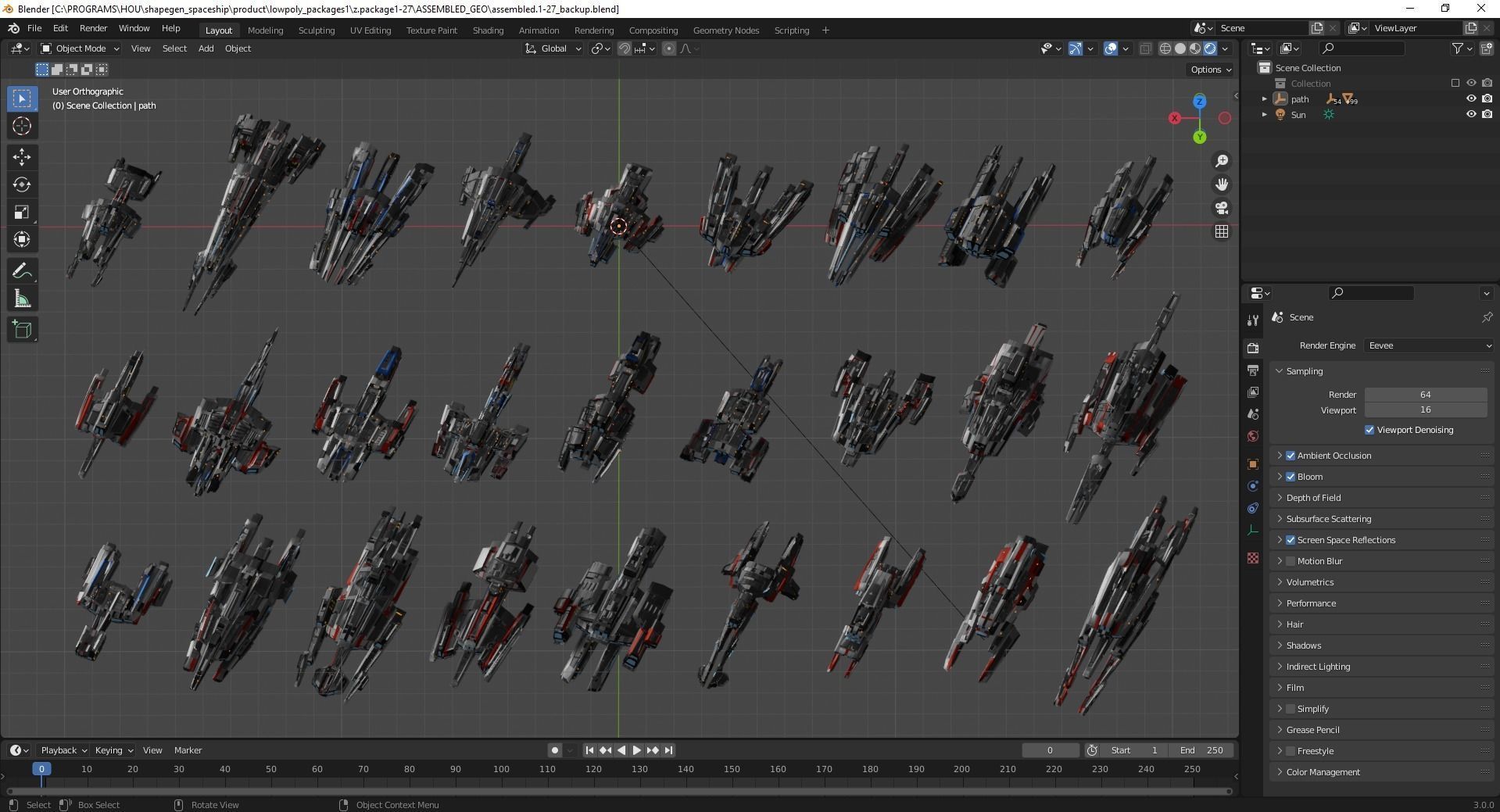Switch to Sculpting workspace tab
Image resolution: width=1500 pixels, height=812 pixels.
tap(317, 30)
